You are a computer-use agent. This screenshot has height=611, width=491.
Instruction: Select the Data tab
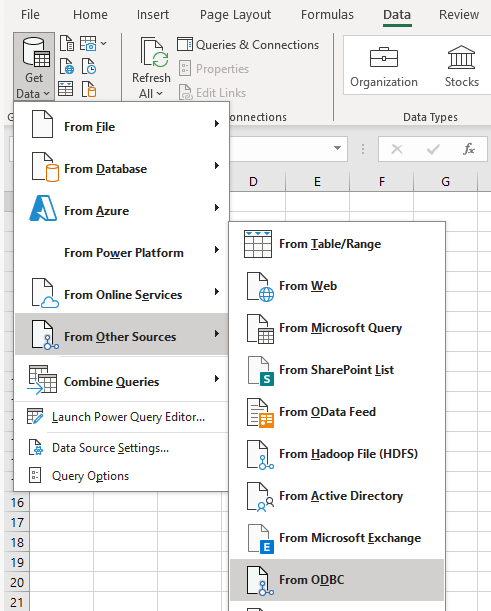point(397,15)
